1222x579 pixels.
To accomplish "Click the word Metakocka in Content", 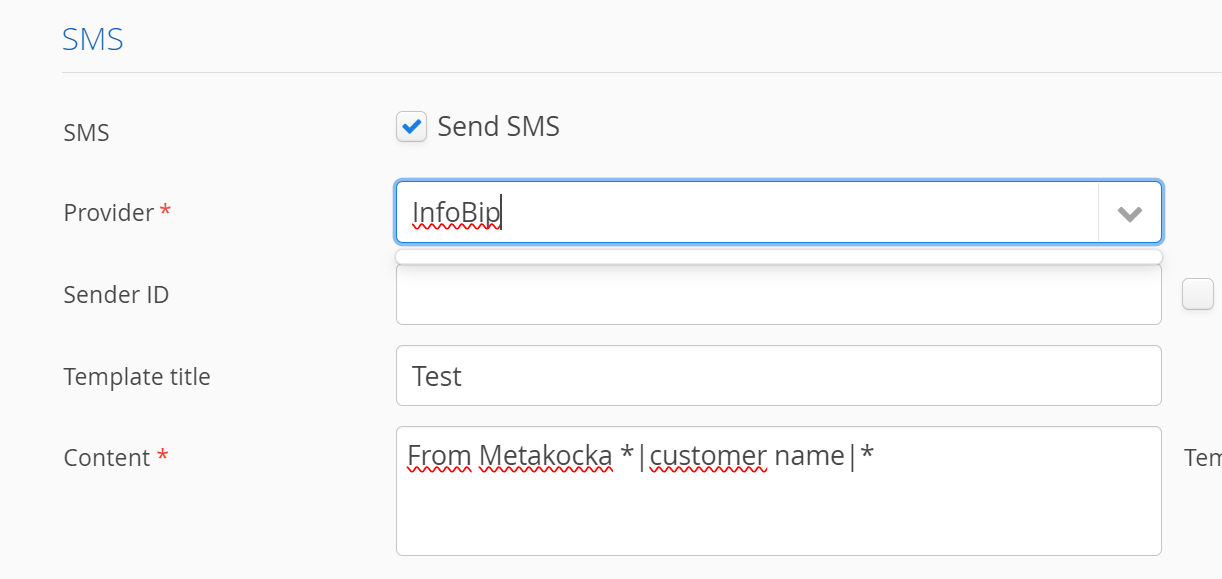I will pyautogui.click(x=545, y=456).
